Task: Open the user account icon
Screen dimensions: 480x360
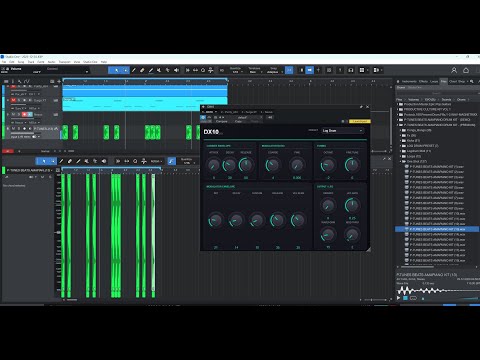Action: coord(454,70)
